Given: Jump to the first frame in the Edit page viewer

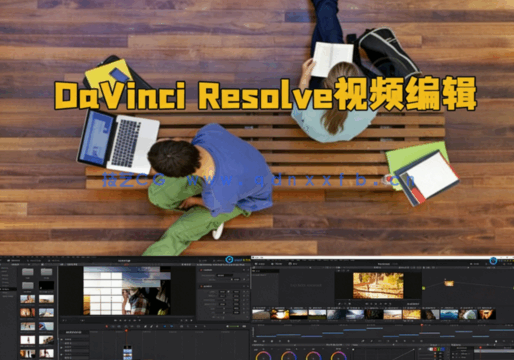Looking at the screenshot, I should (115, 320).
